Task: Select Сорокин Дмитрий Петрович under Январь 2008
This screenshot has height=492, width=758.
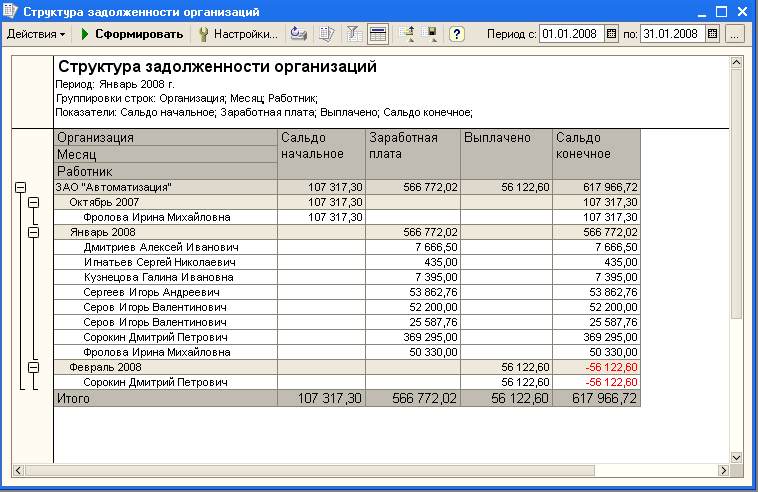Action: coord(155,337)
